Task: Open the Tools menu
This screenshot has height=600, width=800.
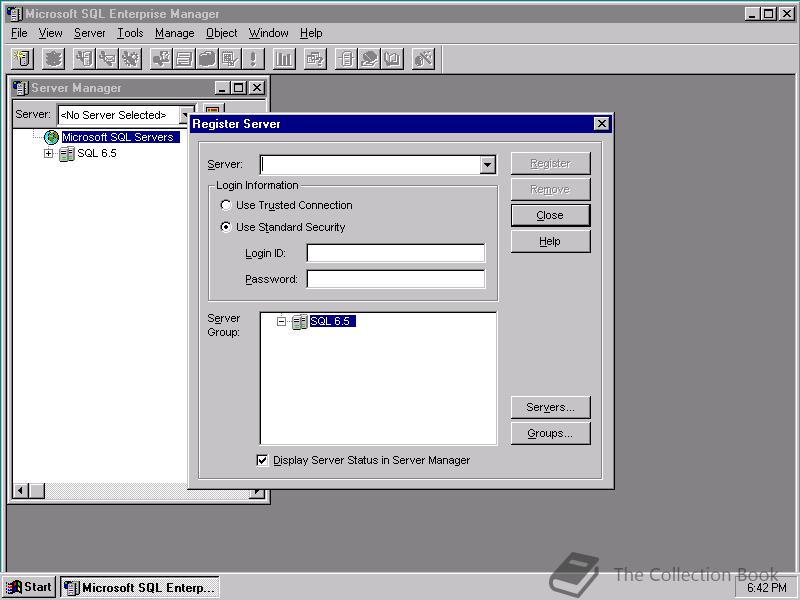Action: pyautogui.click(x=130, y=33)
